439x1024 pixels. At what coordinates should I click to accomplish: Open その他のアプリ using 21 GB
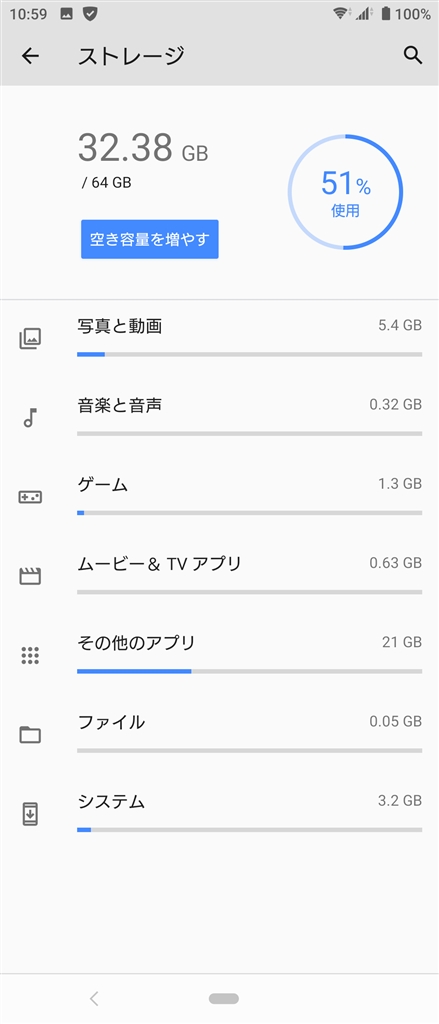[x=220, y=655]
